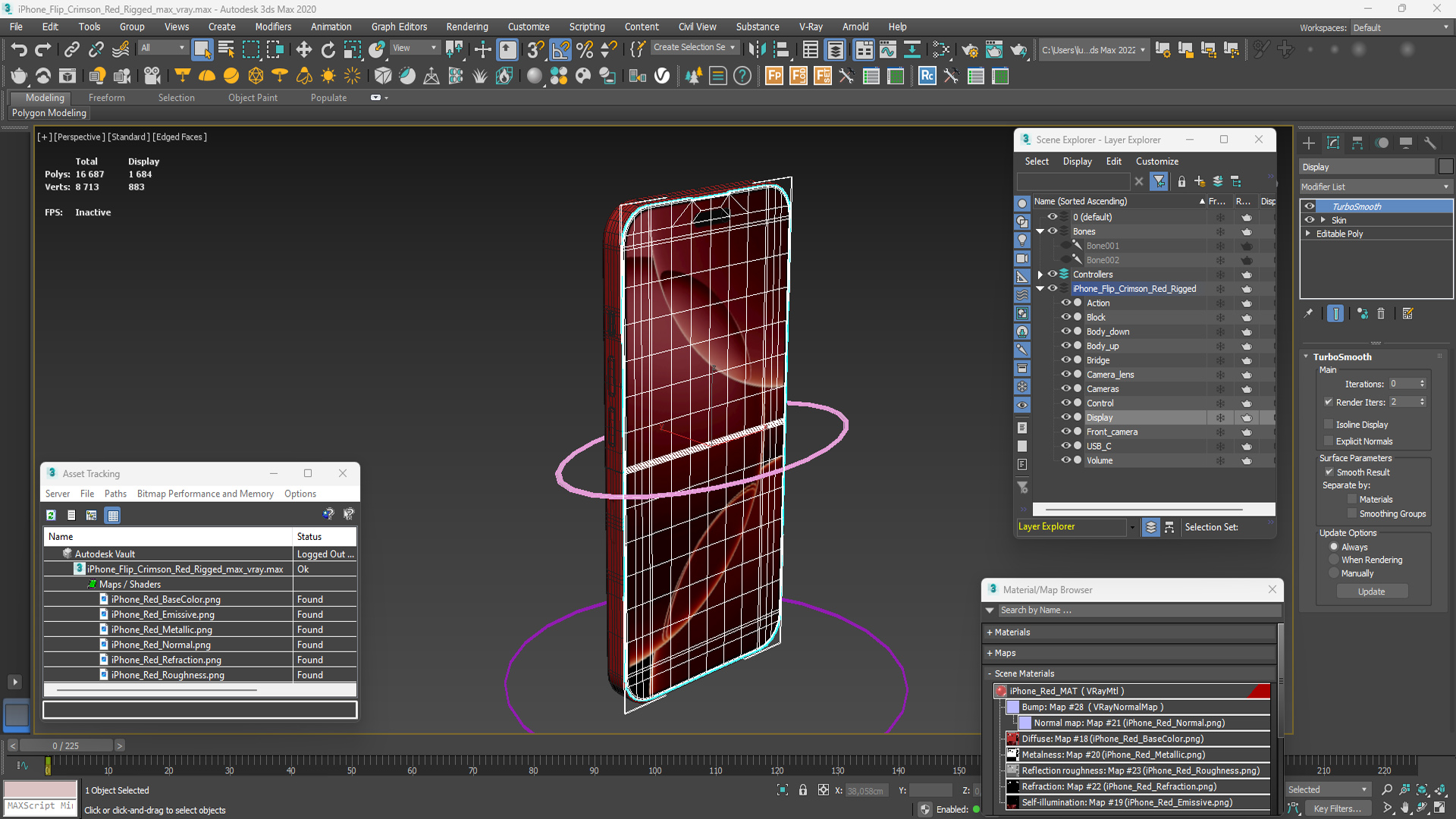Enable Smoothing Groups checkbox

coord(1352,513)
